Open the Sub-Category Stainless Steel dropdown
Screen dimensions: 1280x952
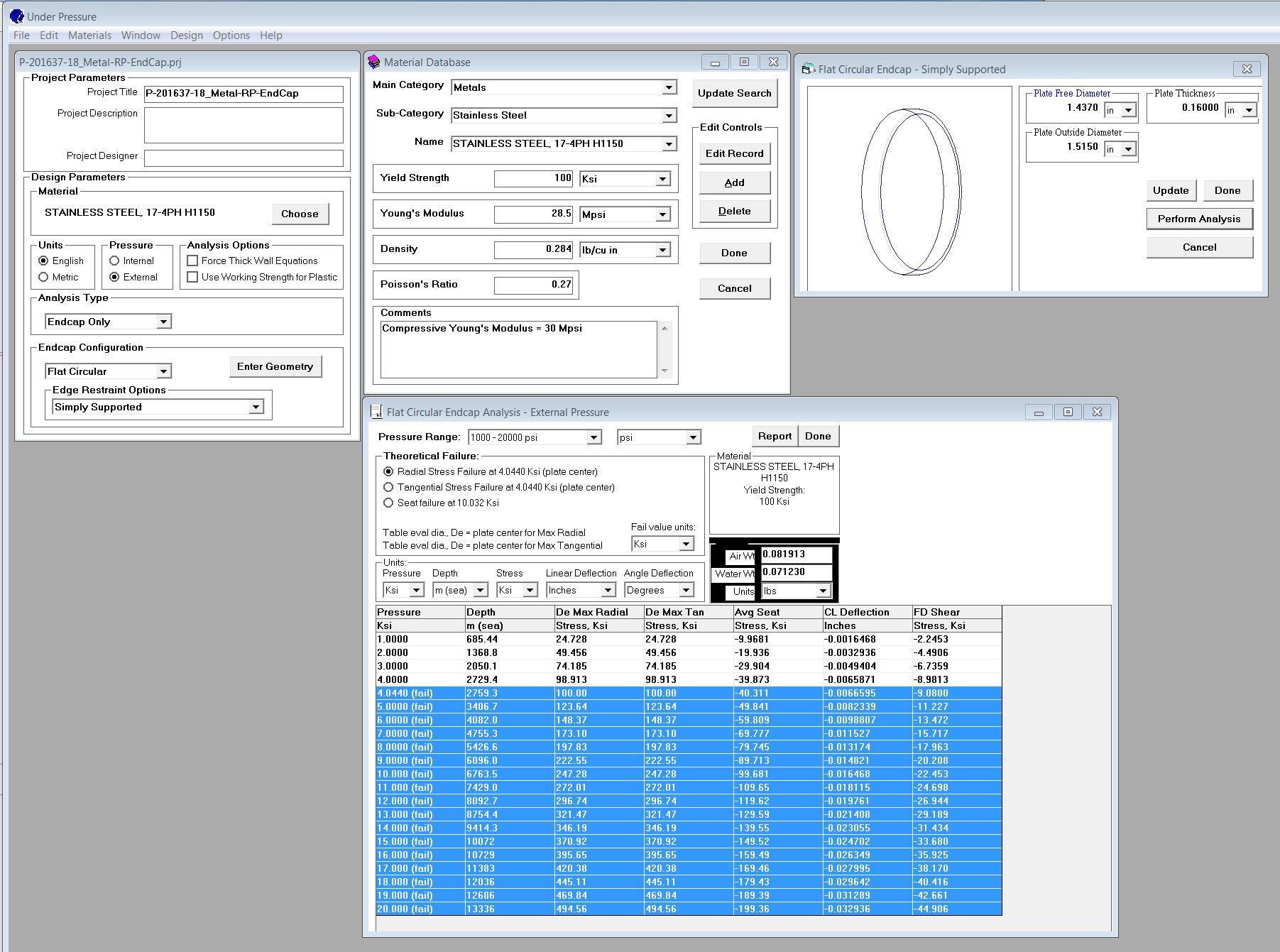point(669,115)
